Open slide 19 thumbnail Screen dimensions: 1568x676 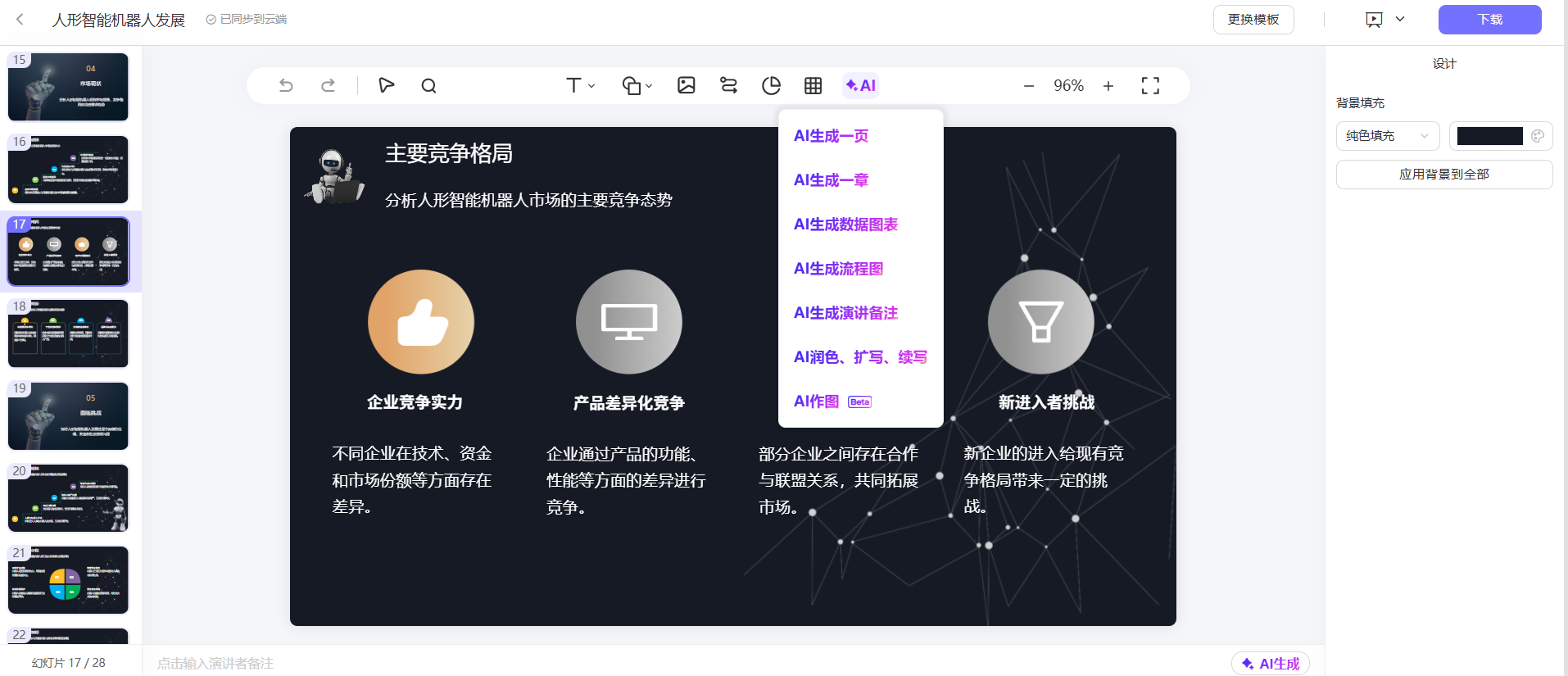point(68,416)
